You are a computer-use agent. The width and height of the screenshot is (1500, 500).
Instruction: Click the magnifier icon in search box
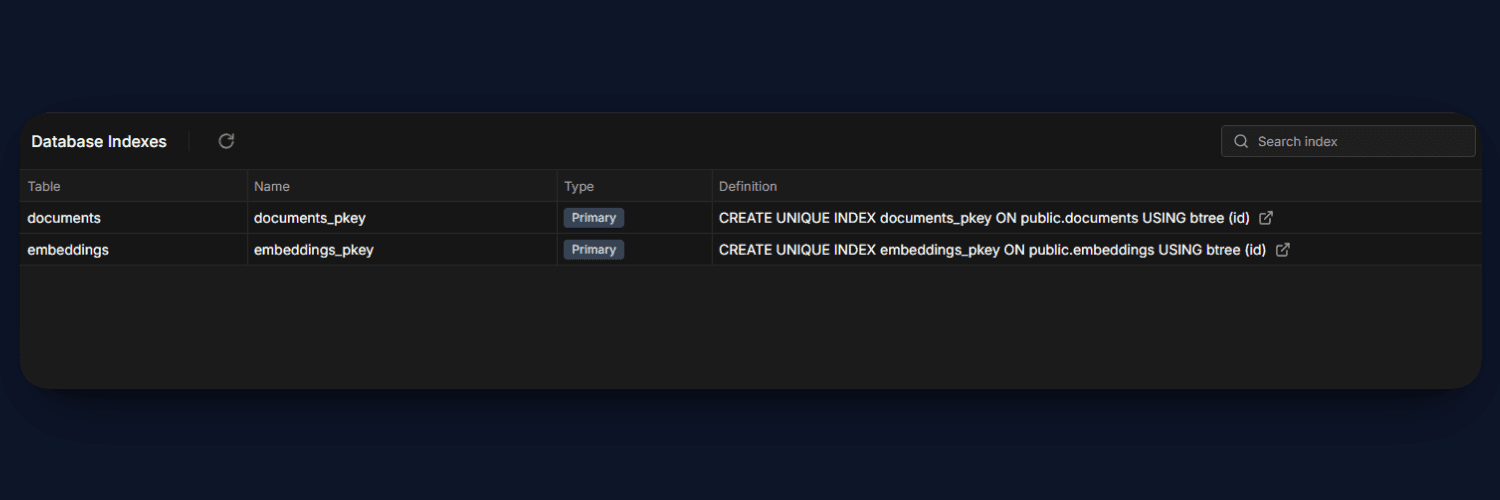(1241, 141)
